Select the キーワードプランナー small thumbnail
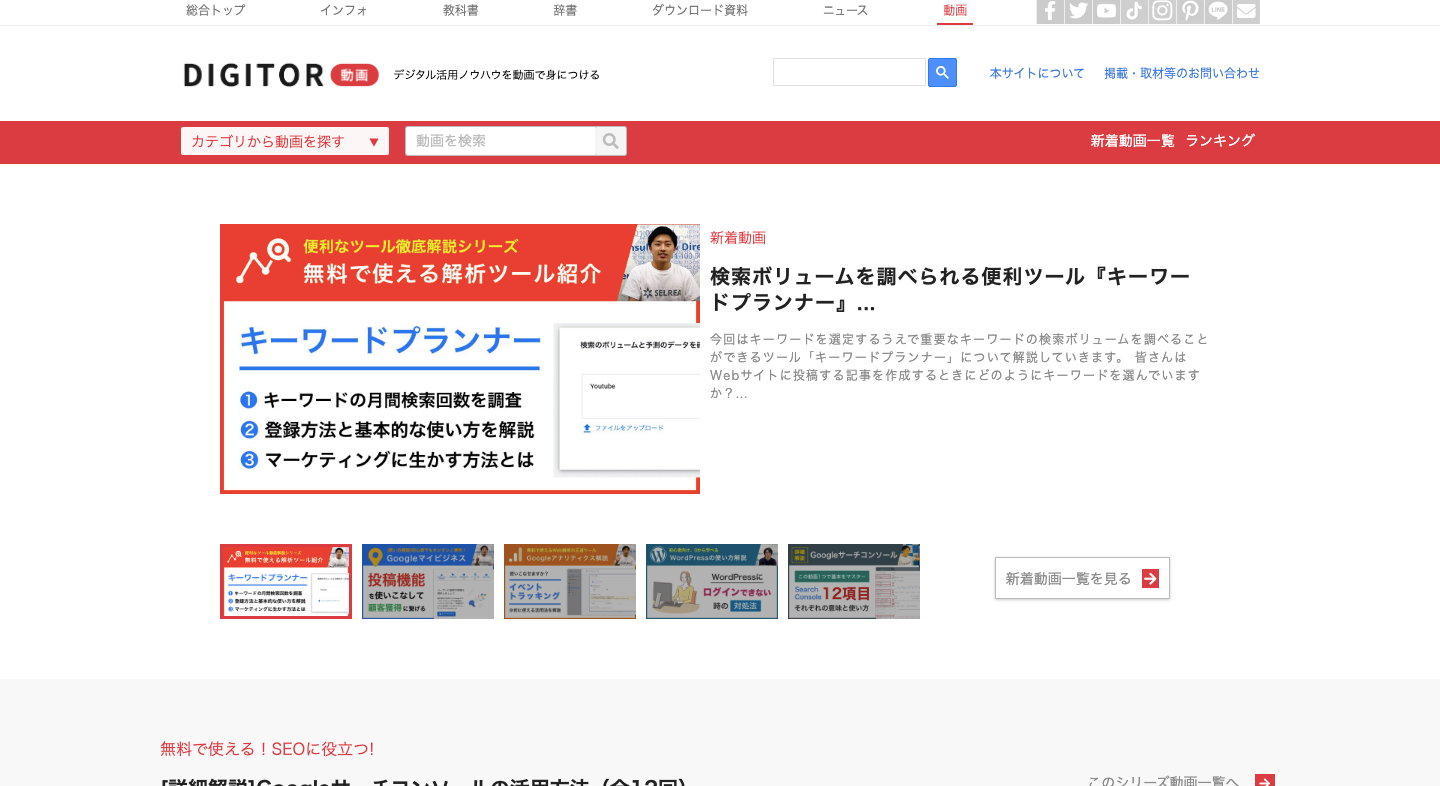1440x786 pixels. (x=286, y=581)
